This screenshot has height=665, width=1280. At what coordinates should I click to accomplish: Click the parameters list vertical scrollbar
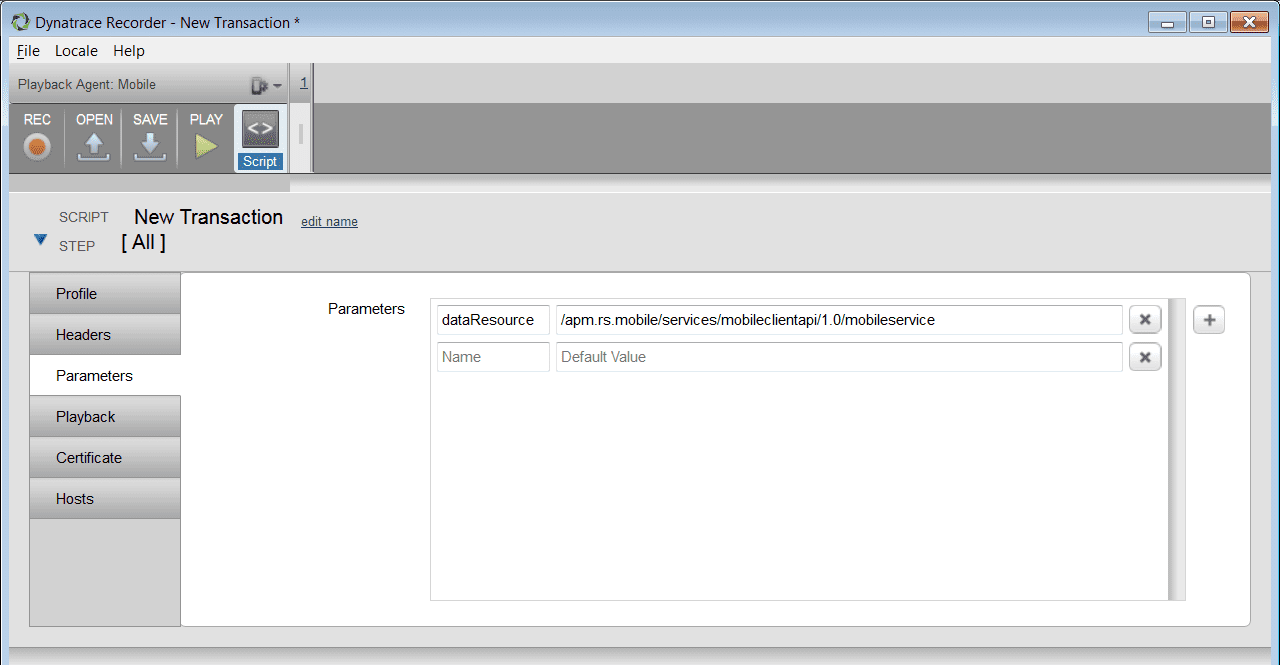tap(1176, 449)
